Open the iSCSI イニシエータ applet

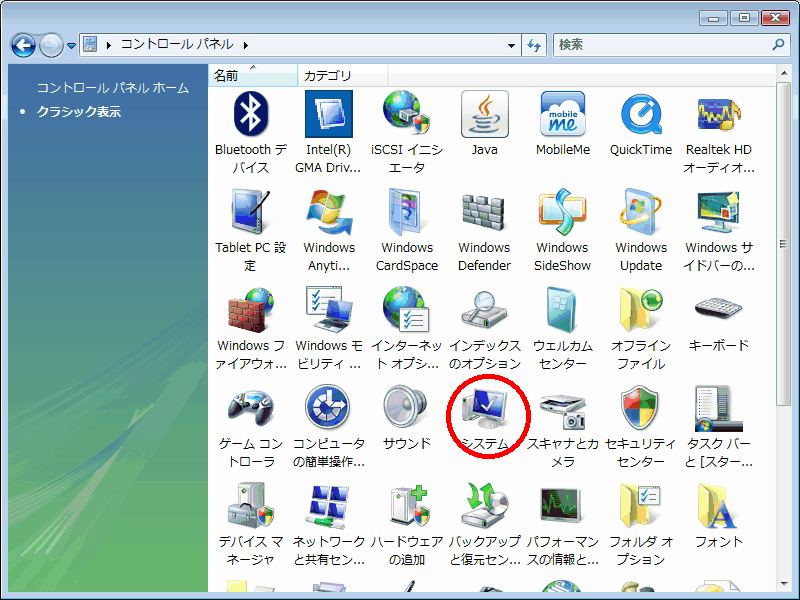tap(407, 133)
